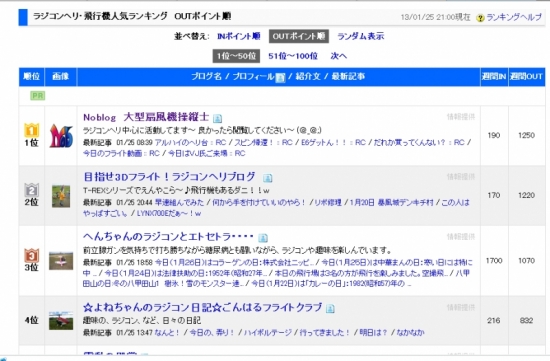
Task: Open ranking help question mark icon
Action: 480,18
